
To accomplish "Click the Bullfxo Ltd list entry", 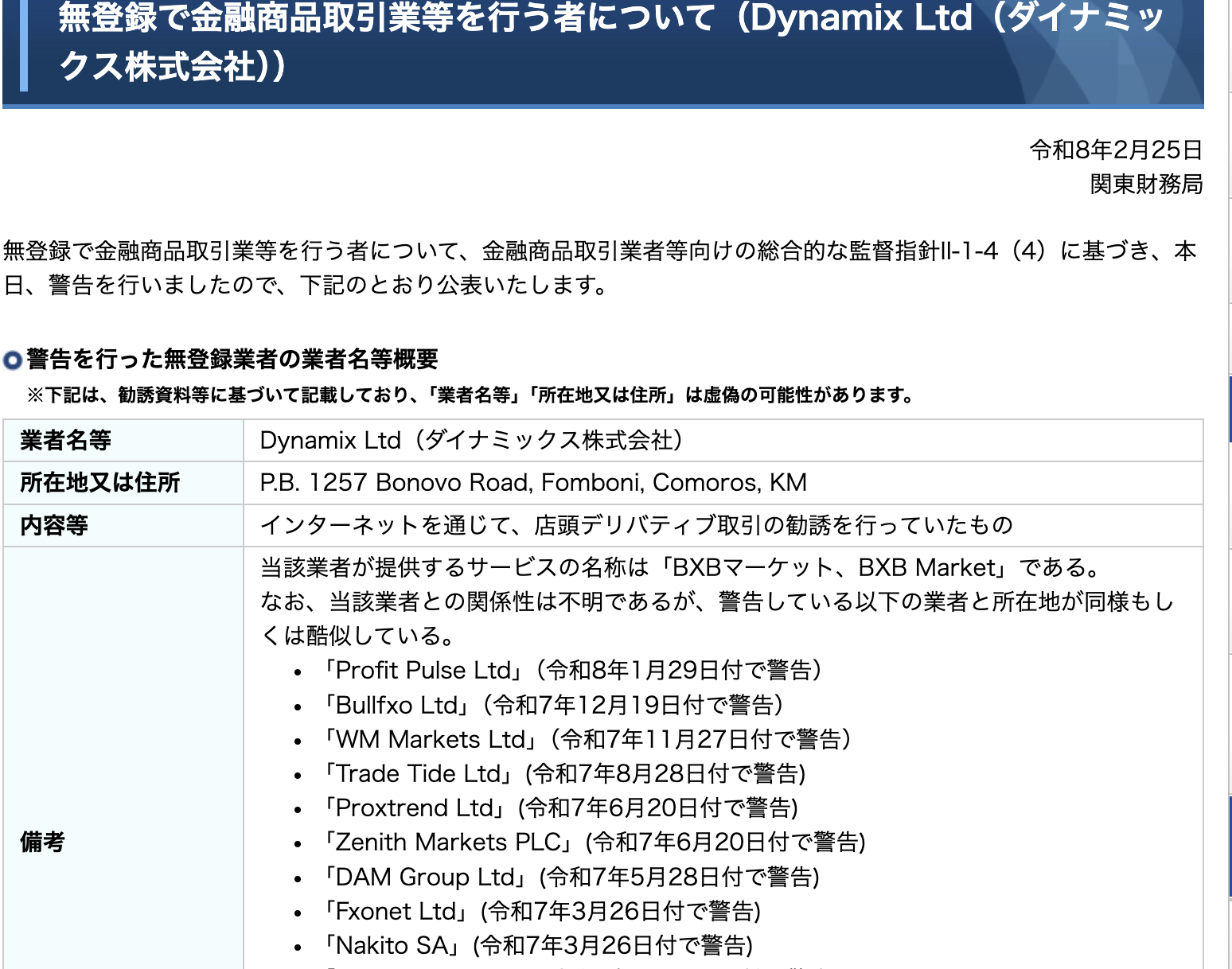I will click(x=552, y=705).
